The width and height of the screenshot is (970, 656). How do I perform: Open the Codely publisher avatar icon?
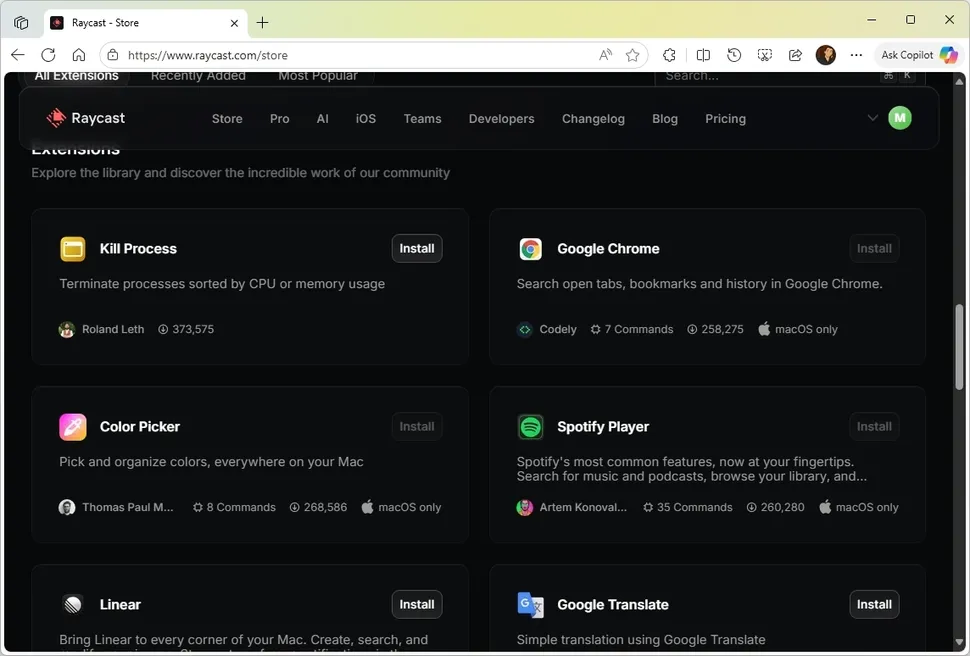pyautogui.click(x=524, y=328)
